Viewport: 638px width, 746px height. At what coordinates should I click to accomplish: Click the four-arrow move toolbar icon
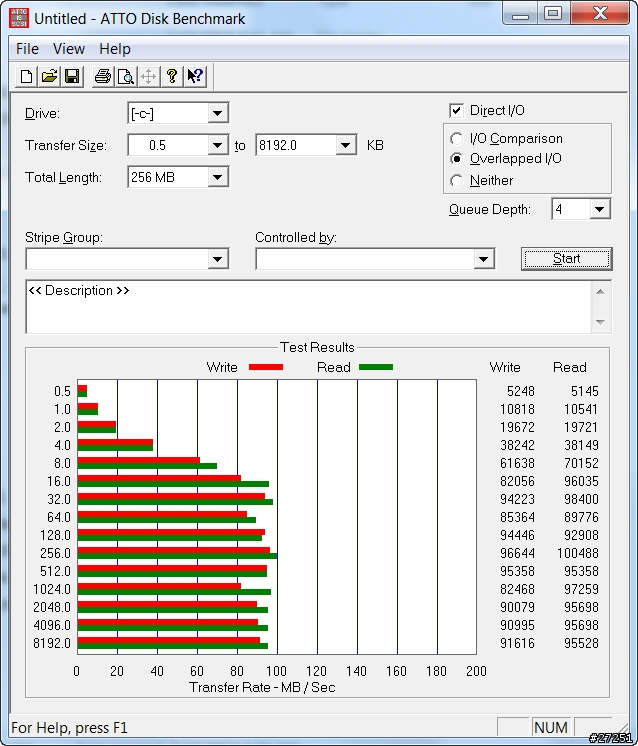click(x=148, y=77)
